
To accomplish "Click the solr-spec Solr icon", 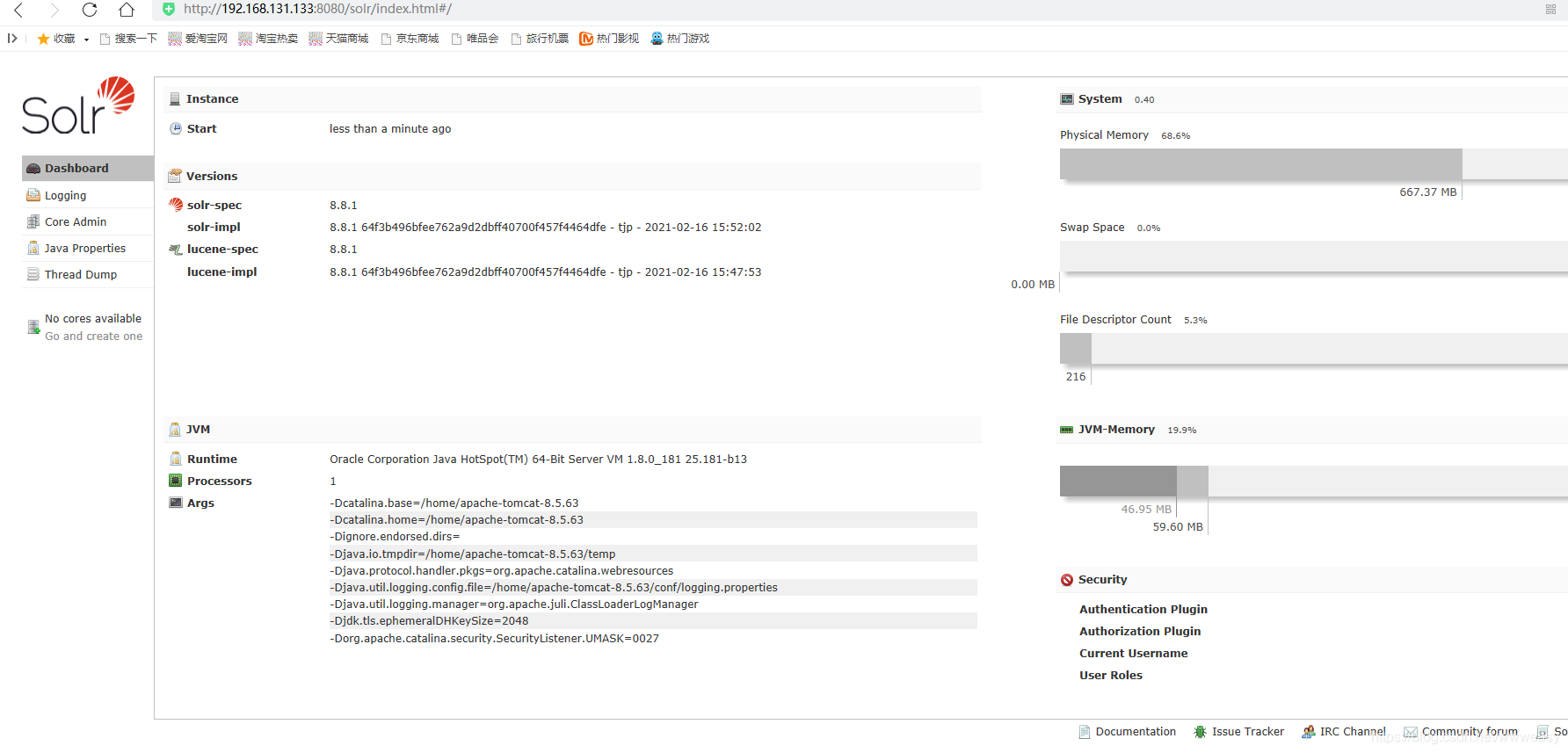I will (176, 205).
